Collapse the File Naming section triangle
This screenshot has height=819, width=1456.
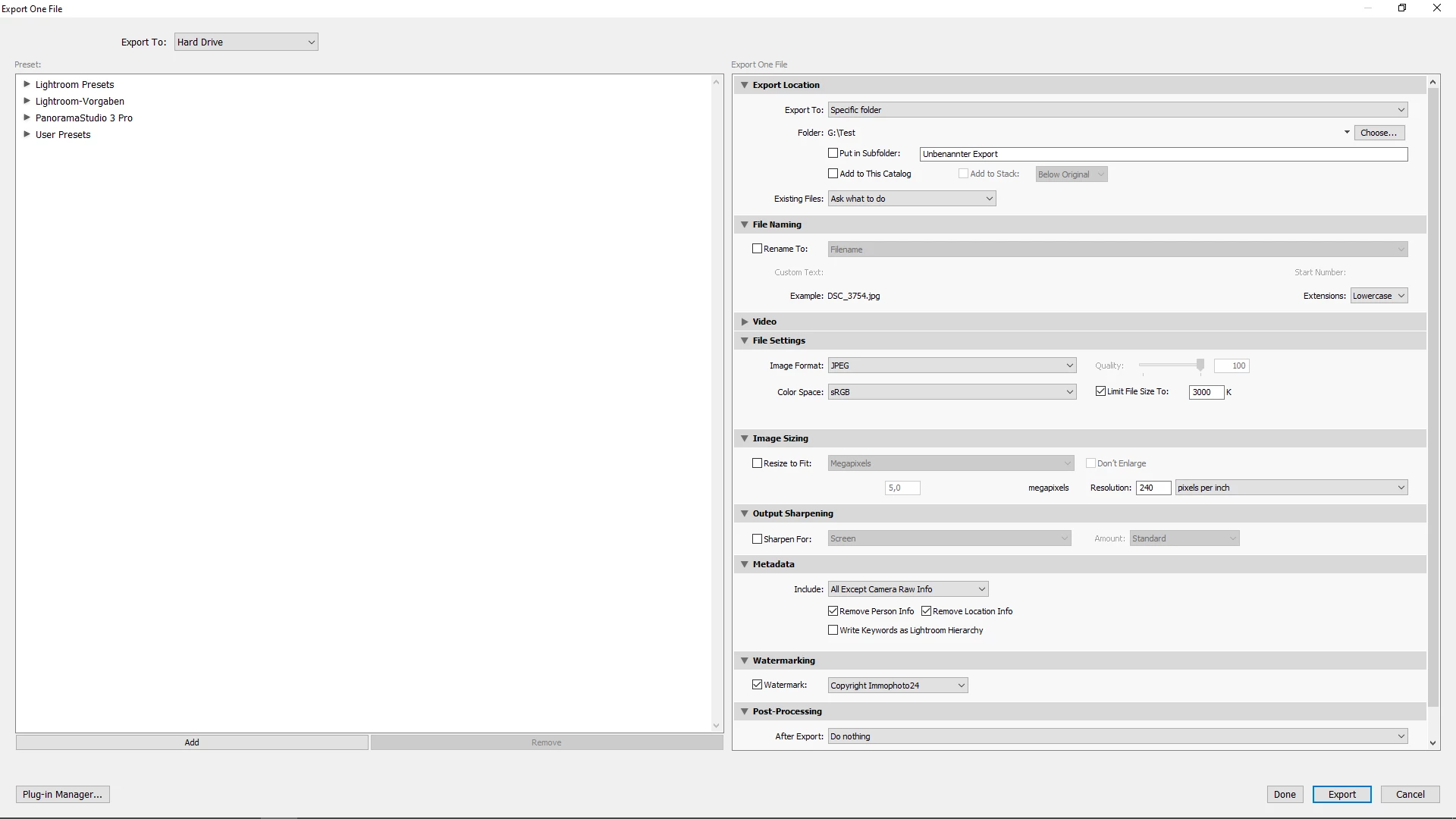pyautogui.click(x=744, y=224)
